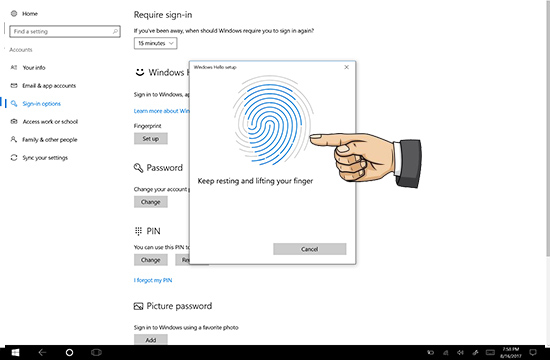The image size is (550, 360).
Task: Open Family & other people page
Action: [x=50, y=140]
